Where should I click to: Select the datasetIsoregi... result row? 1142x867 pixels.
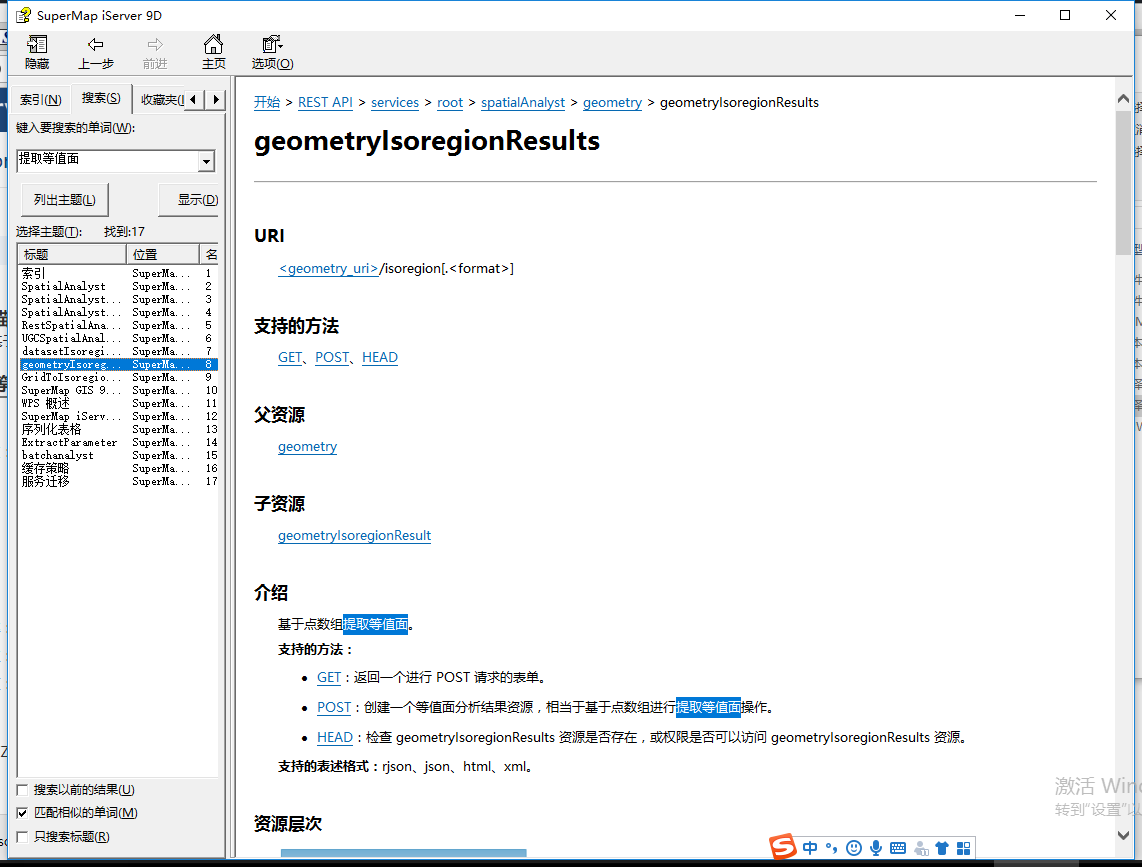pos(119,352)
